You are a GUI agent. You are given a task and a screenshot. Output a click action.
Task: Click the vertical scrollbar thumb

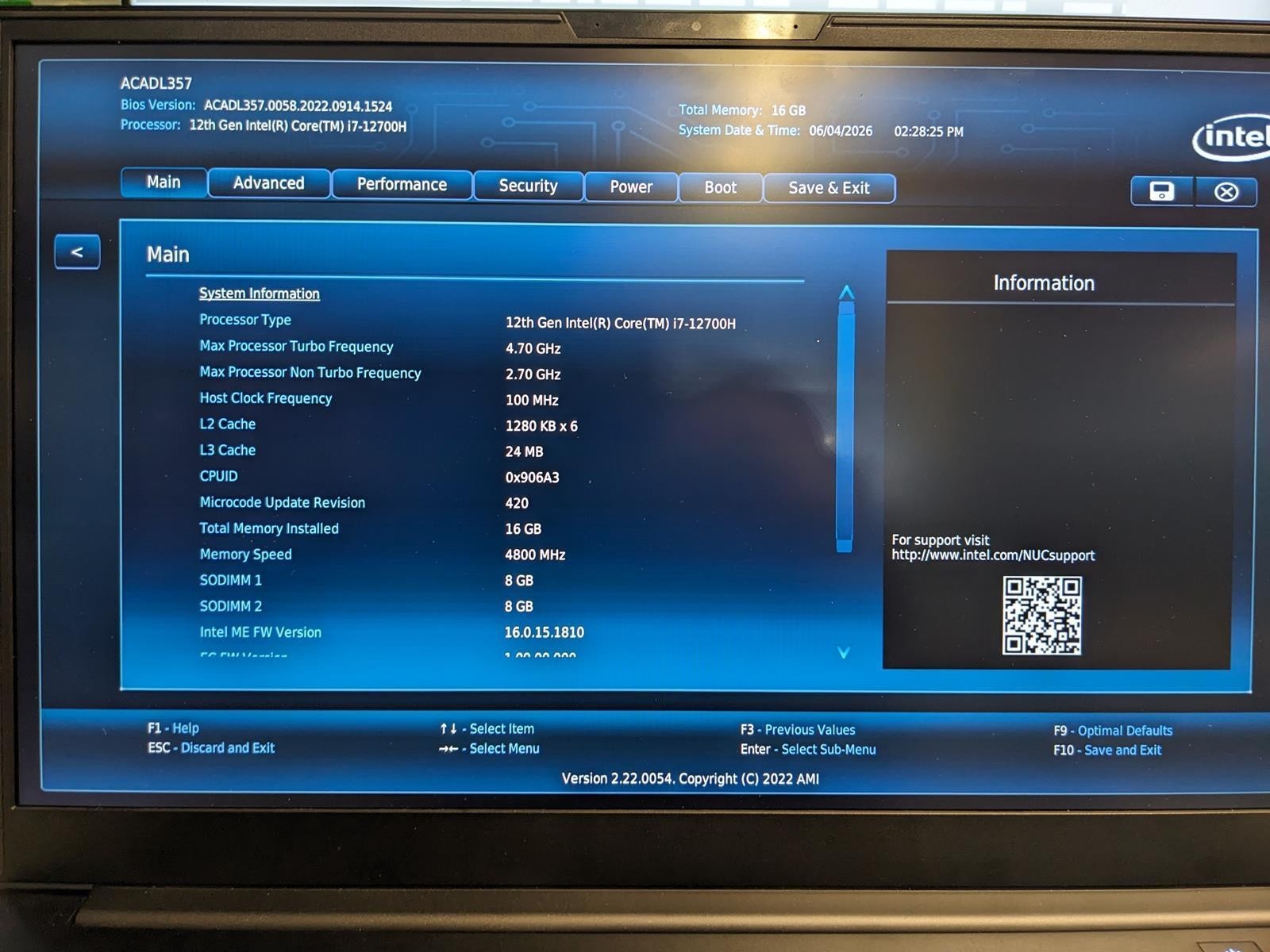point(845,427)
